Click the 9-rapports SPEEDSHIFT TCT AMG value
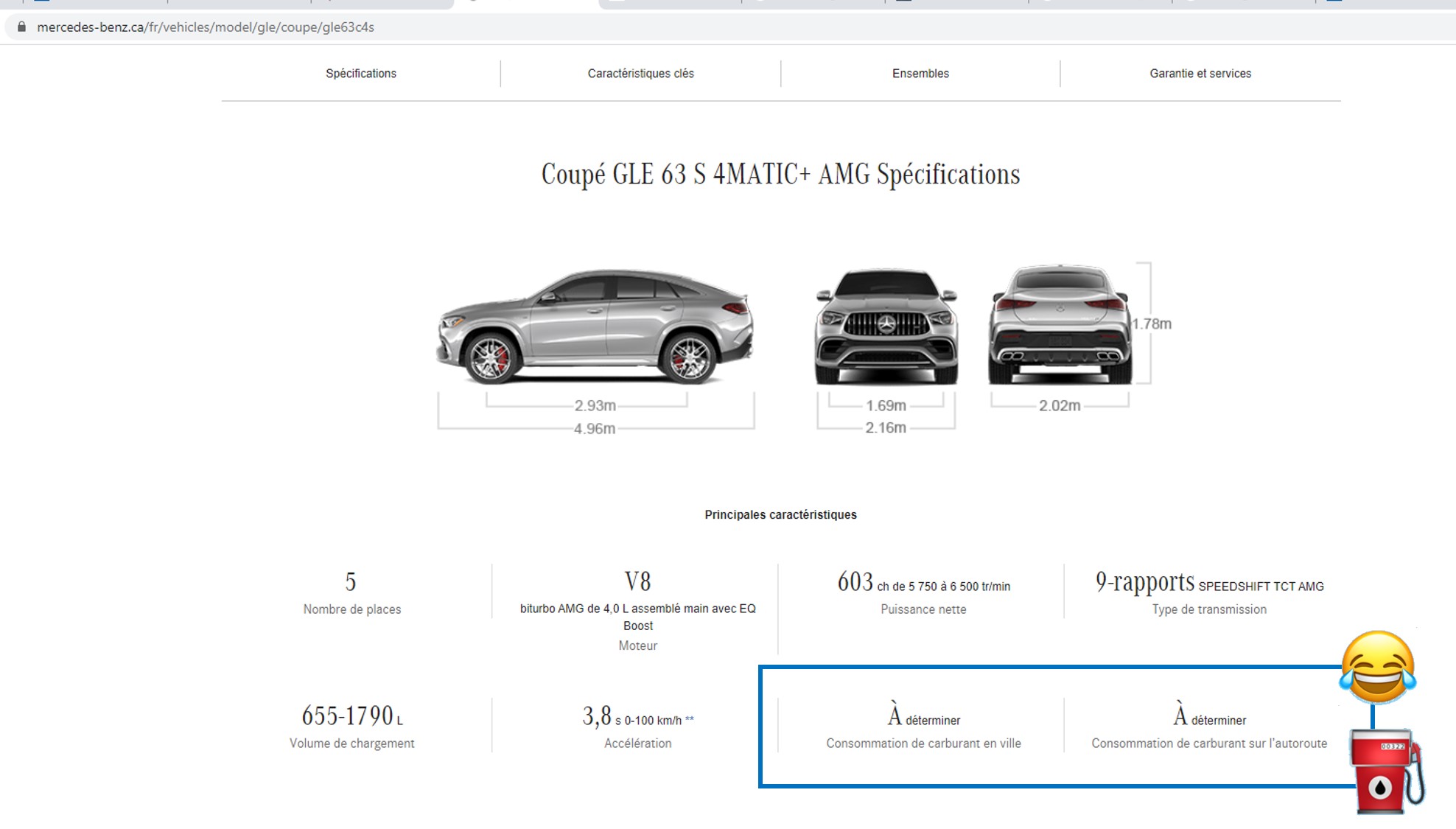Image resolution: width=1456 pixels, height=829 pixels. point(1209,583)
